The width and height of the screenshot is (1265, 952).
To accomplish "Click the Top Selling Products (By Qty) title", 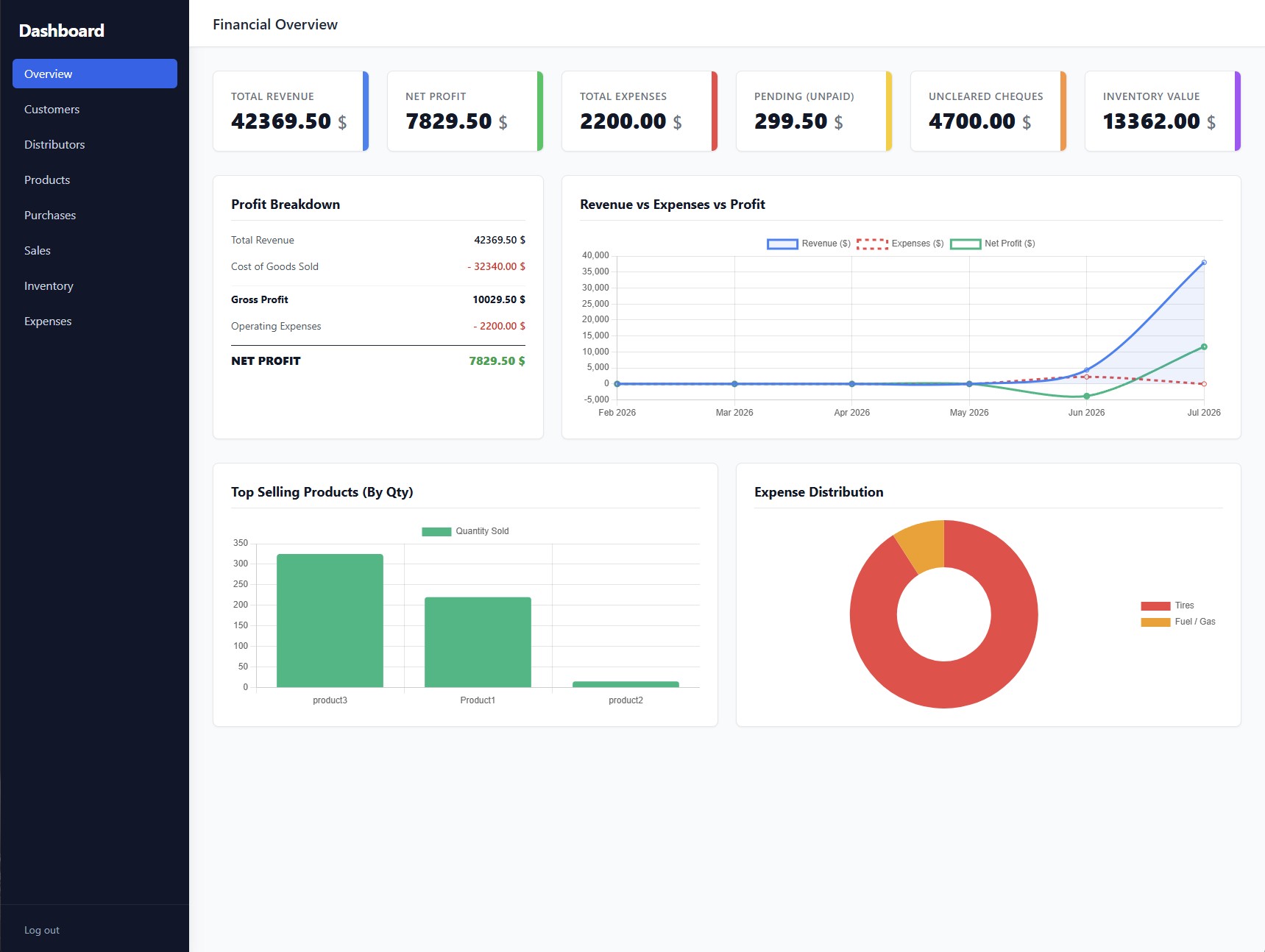I will [x=322, y=492].
